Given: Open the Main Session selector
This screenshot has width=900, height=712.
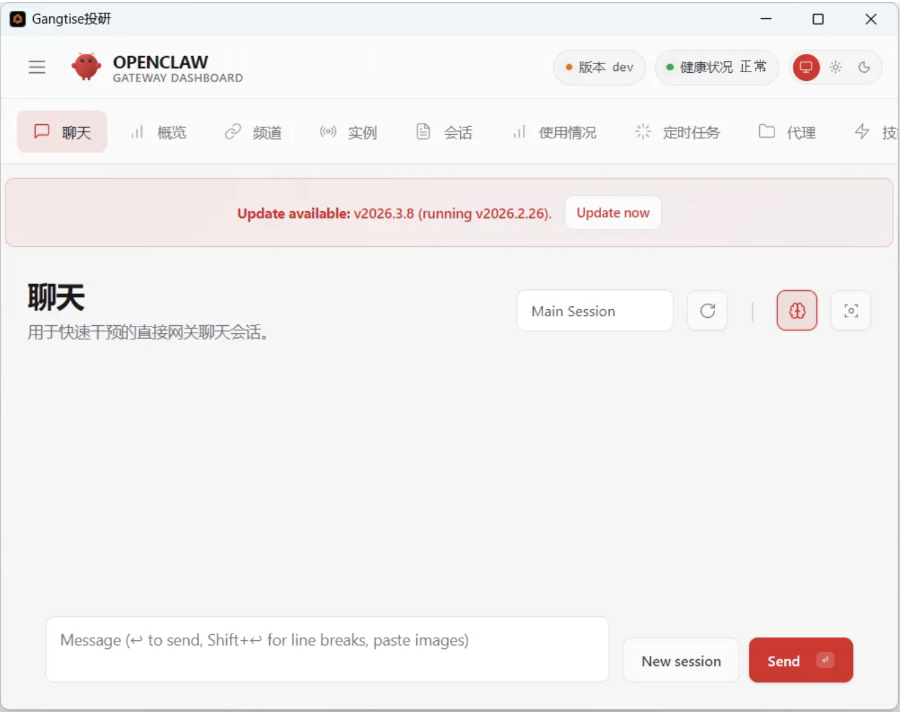Looking at the screenshot, I should [594, 311].
